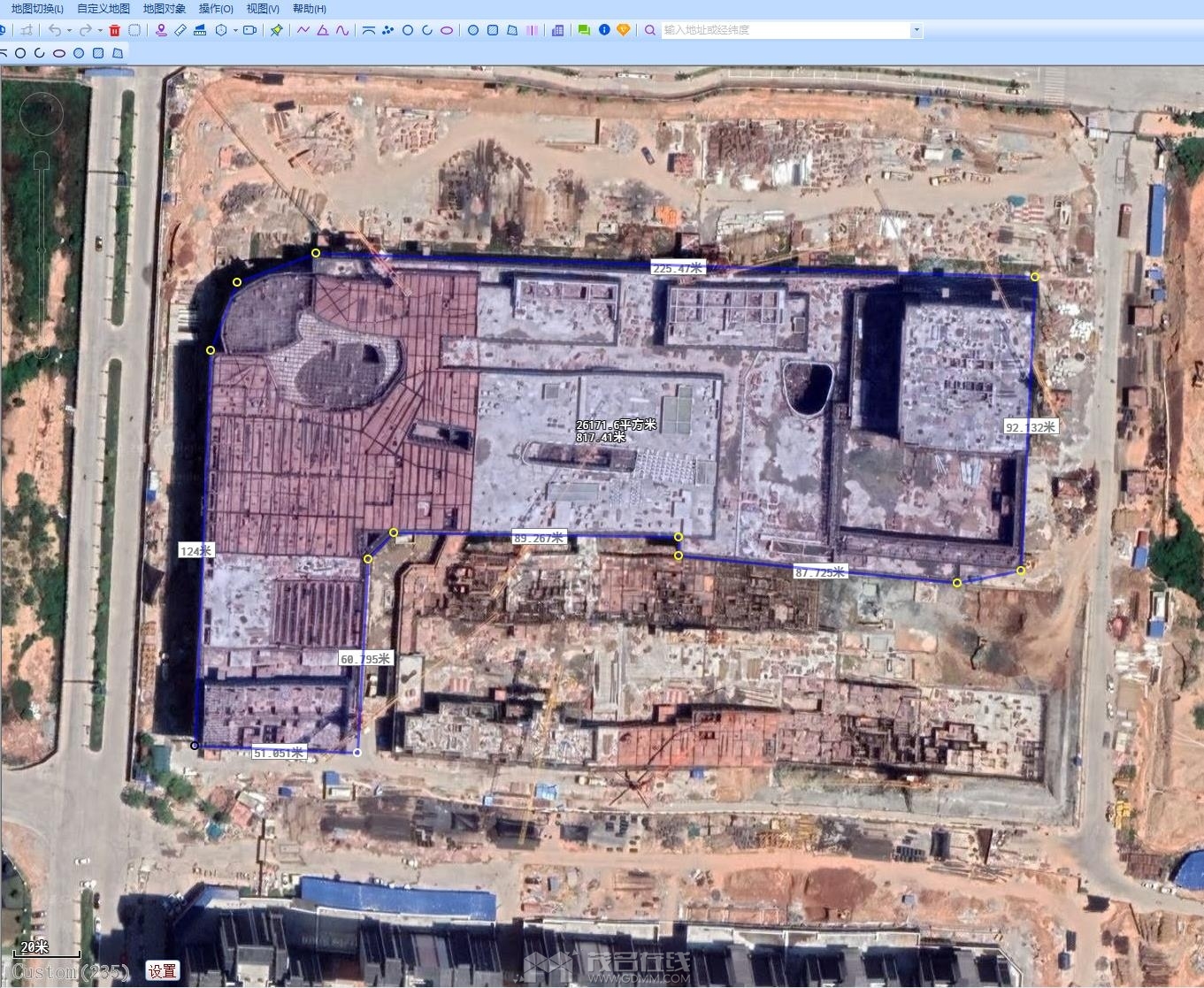The height and width of the screenshot is (988, 1204).
Task: Click the 设置 button on map
Action: (162, 971)
